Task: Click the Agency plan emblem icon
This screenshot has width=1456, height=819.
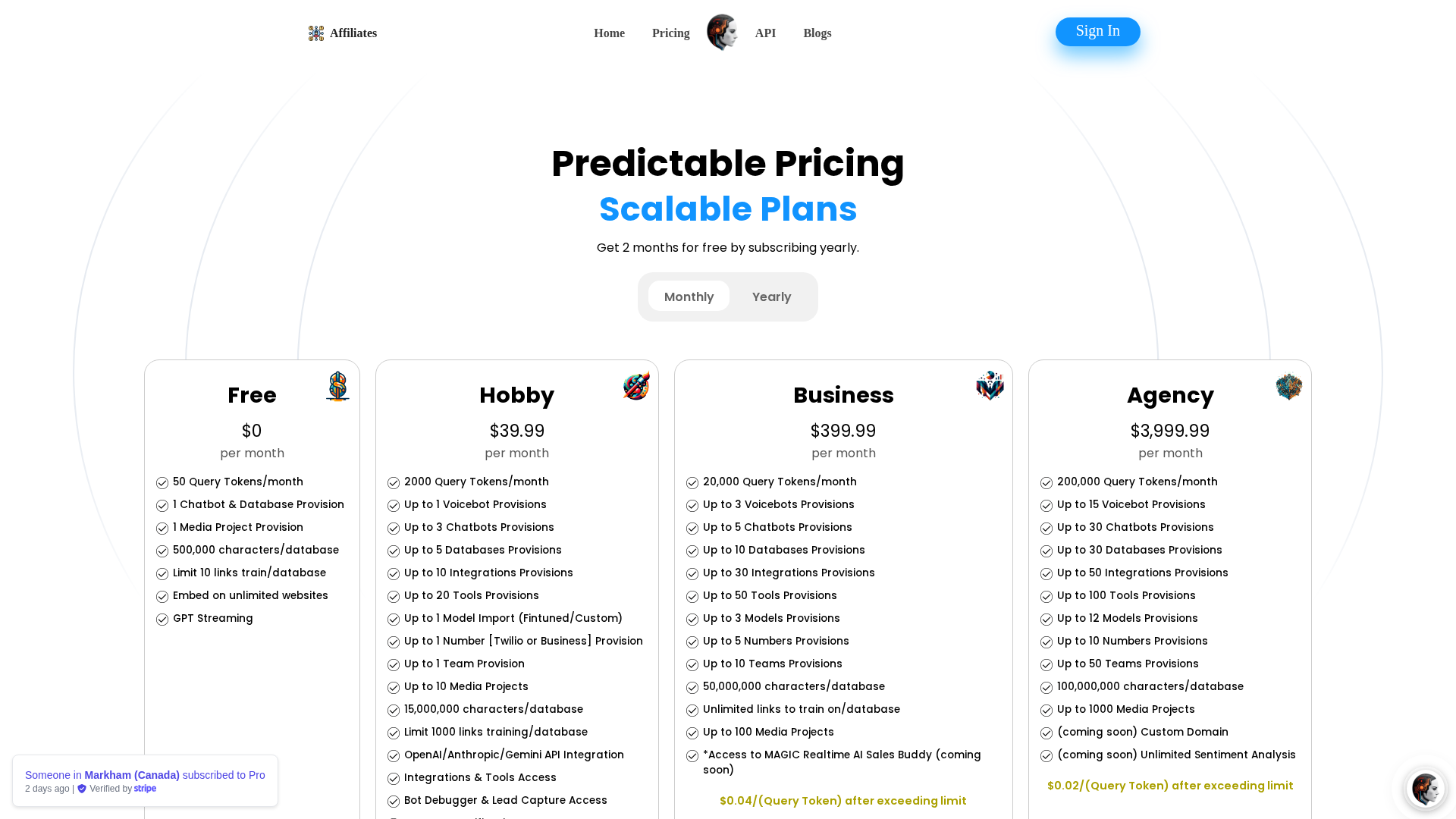Action: tap(1288, 387)
